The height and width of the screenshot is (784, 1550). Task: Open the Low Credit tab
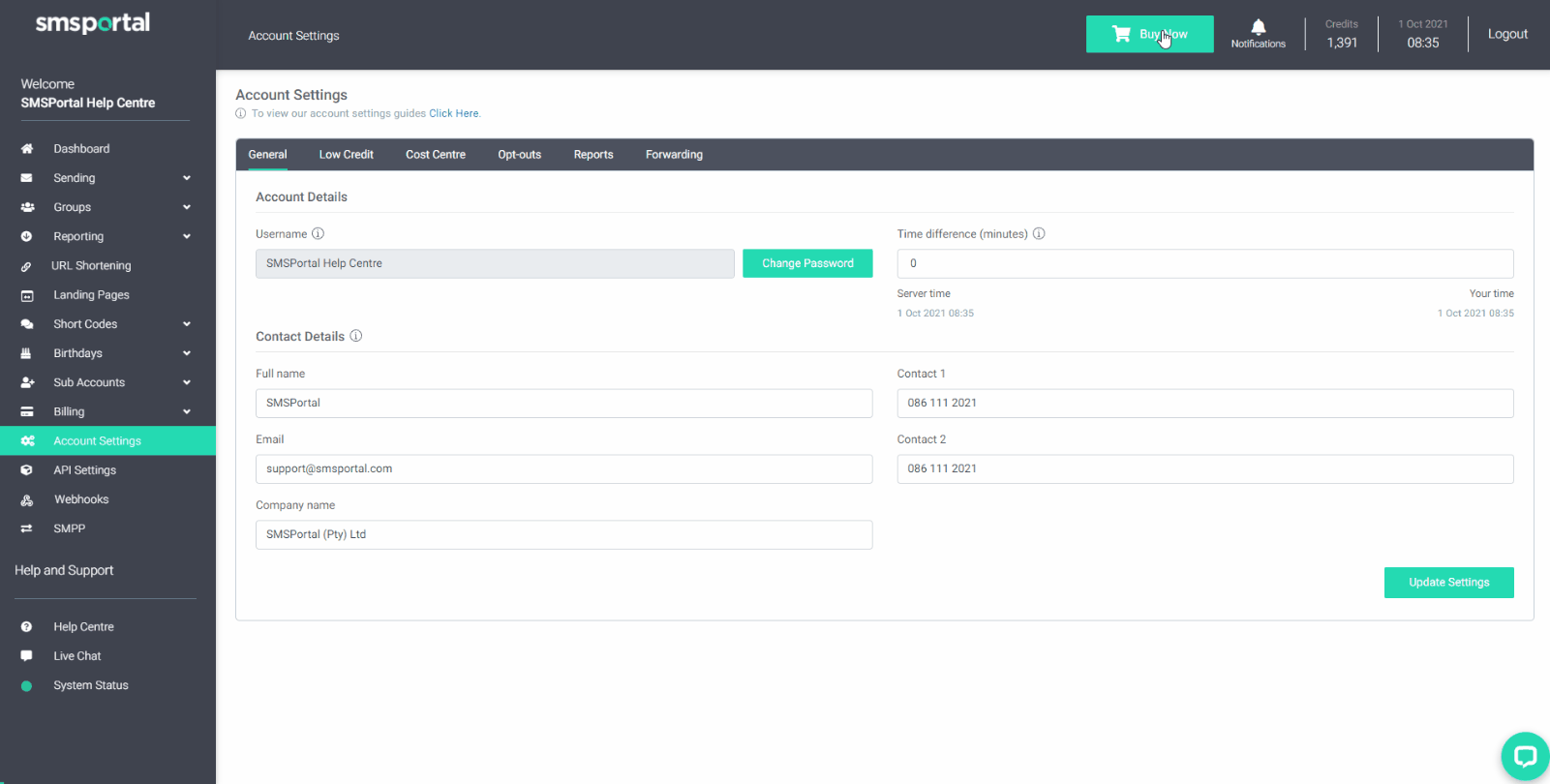coord(347,155)
